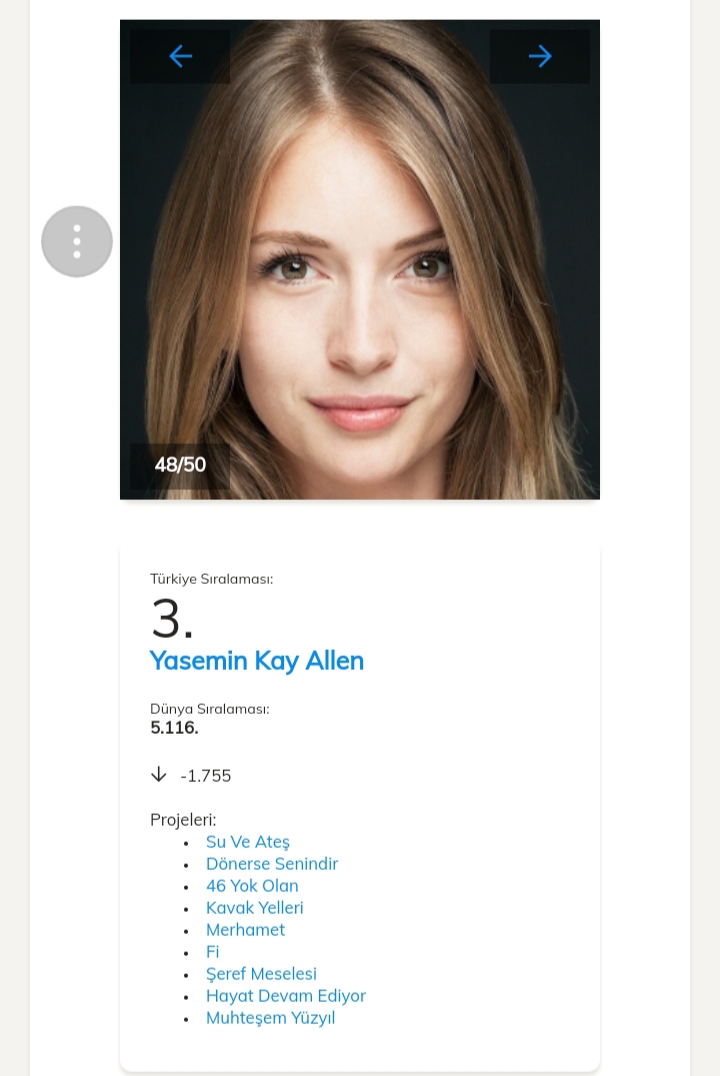Select the Hayat Devam Ediyor link
Image resolution: width=720 pixels, height=1076 pixels.
[286, 996]
